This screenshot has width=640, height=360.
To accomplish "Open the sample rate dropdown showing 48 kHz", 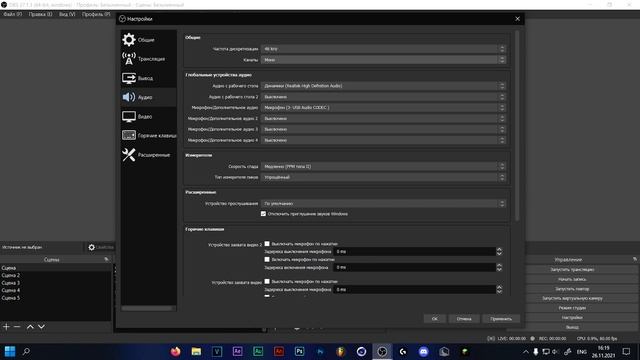I will [x=383, y=49].
